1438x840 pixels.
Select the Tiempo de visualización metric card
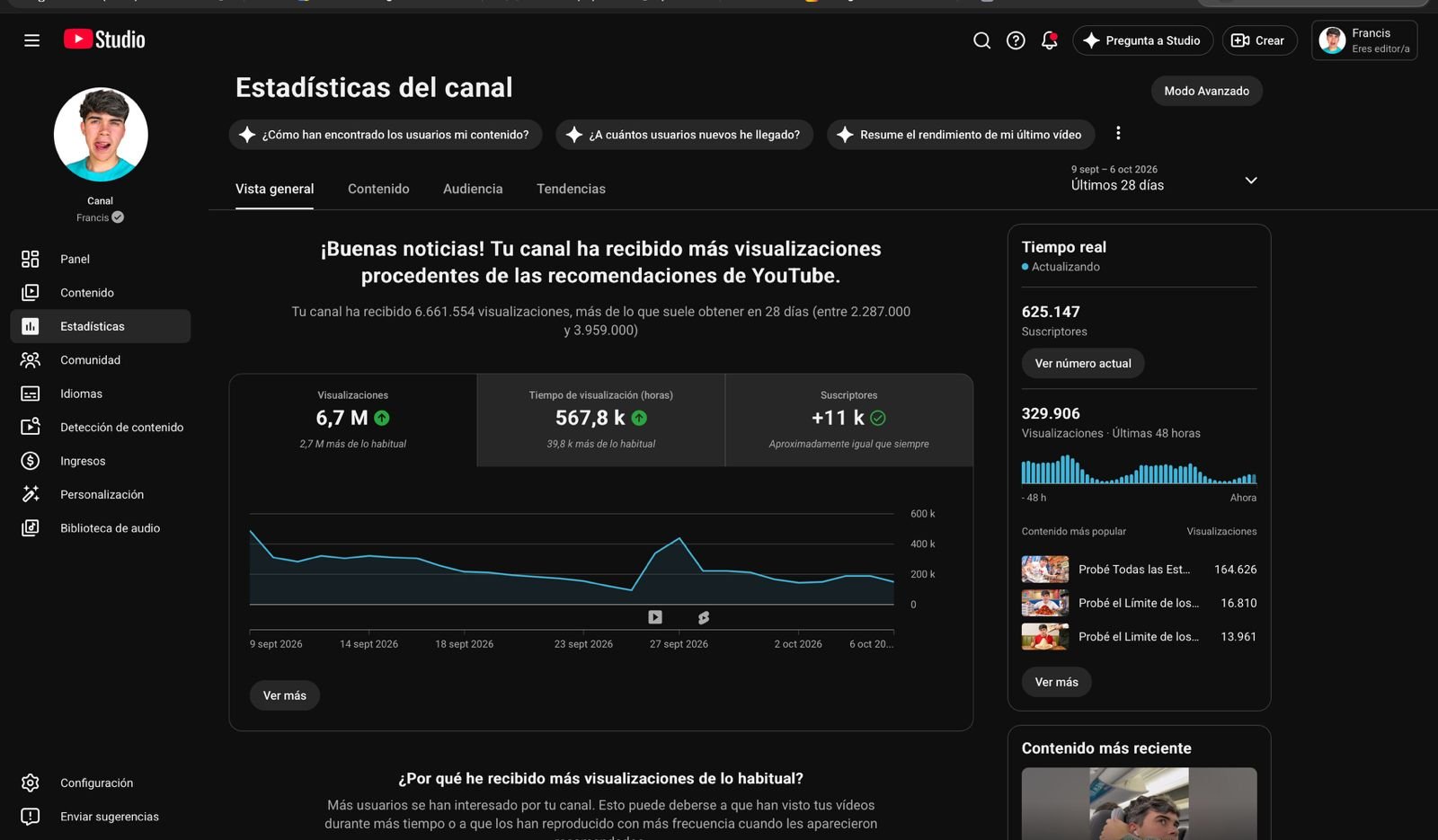pos(600,420)
